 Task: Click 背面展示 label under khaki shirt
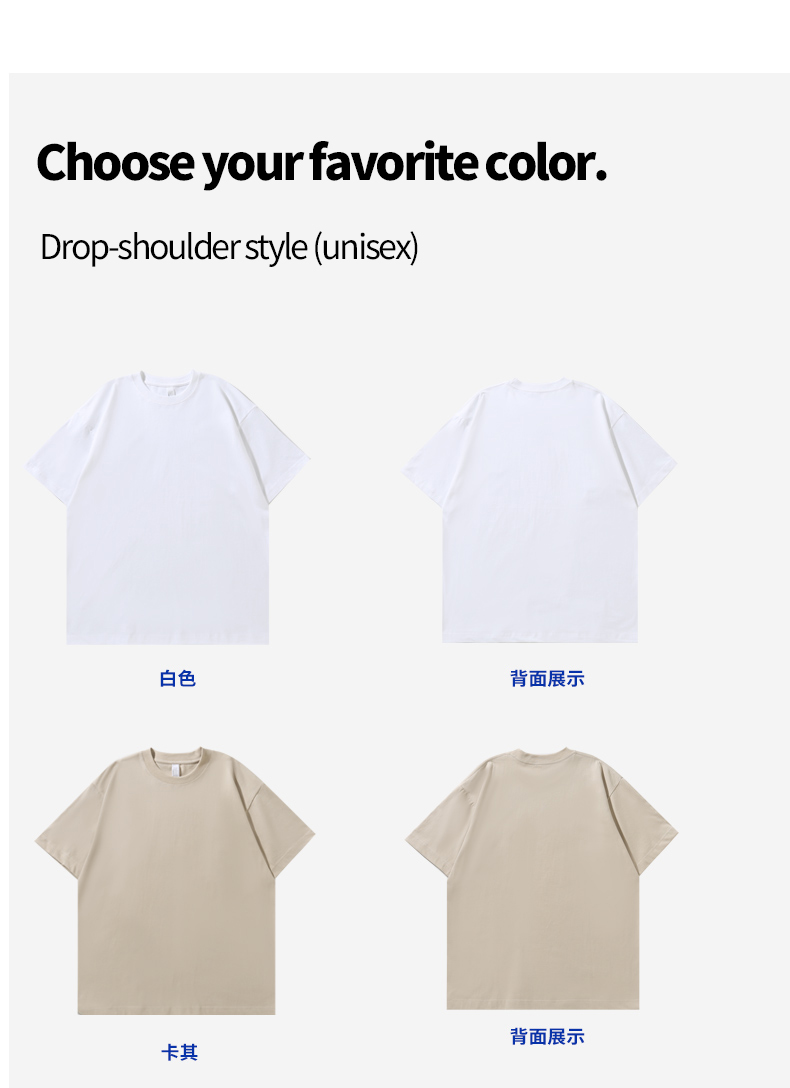[547, 1037]
